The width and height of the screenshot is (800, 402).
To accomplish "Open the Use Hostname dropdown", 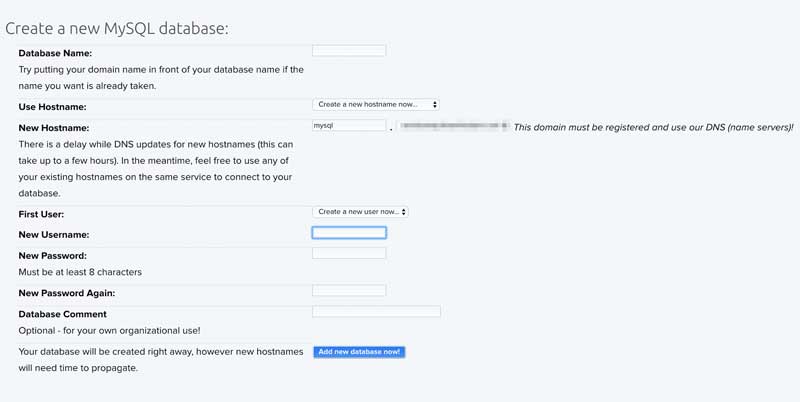I will point(376,104).
